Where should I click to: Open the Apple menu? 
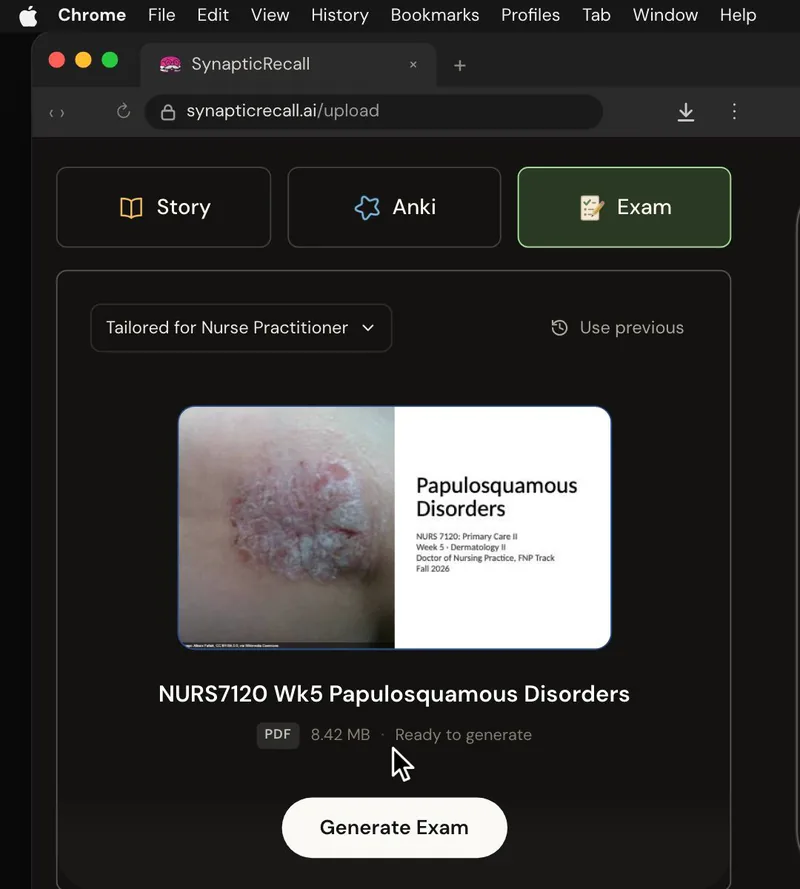(x=28, y=16)
